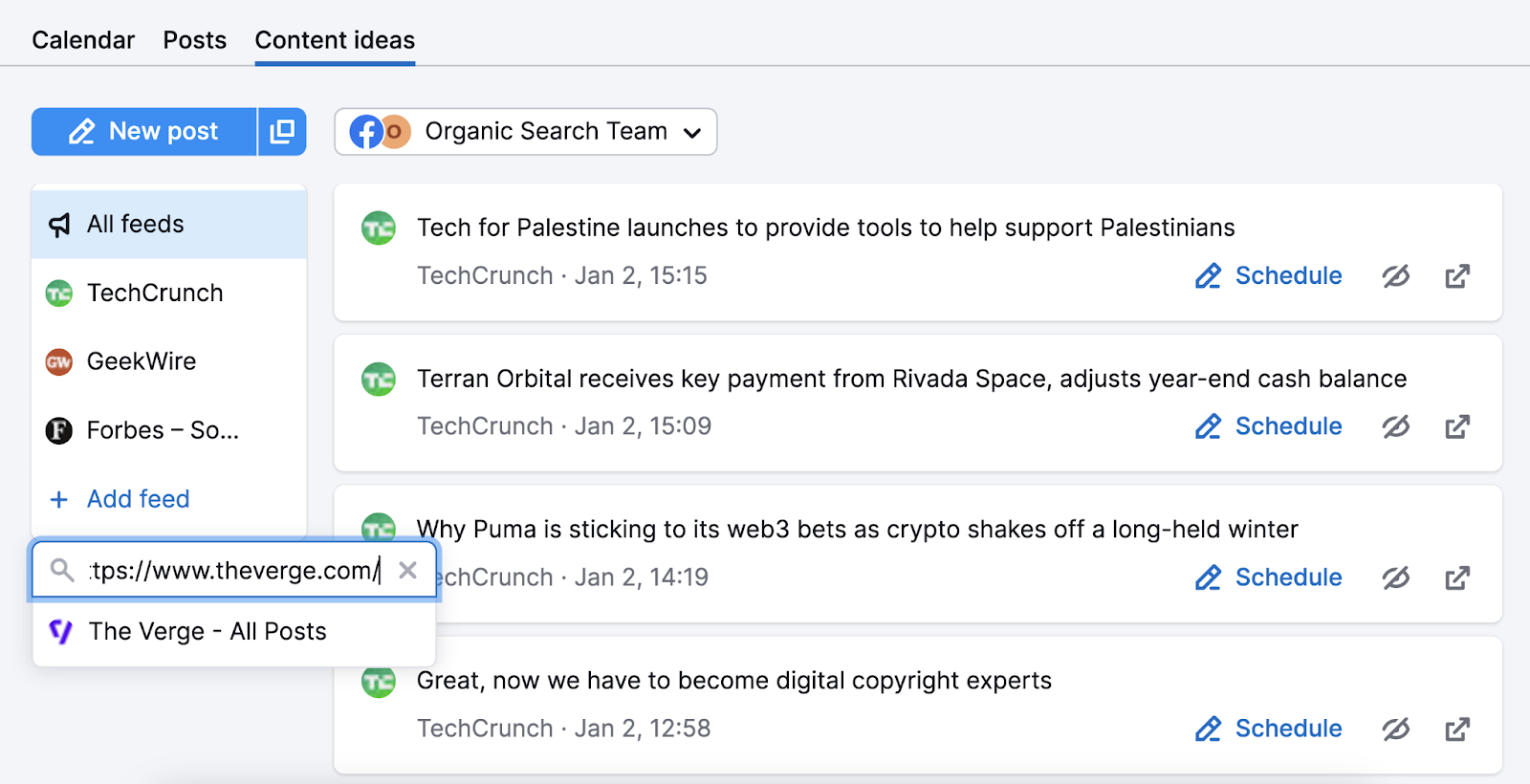This screenshot has width=1530, height=784.
Task: Schedule the Tech for Palestine article
Action: point(1268,276)
